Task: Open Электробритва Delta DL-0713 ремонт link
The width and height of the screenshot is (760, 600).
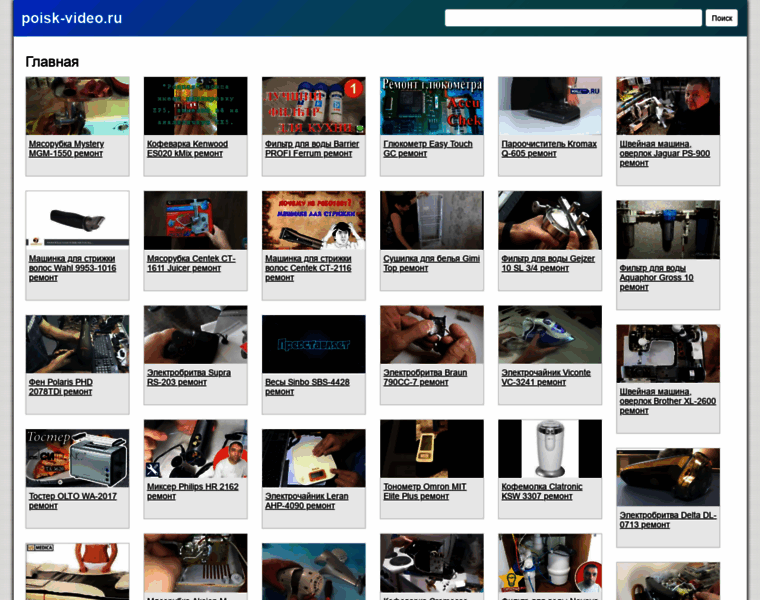Action: point(668,520)
